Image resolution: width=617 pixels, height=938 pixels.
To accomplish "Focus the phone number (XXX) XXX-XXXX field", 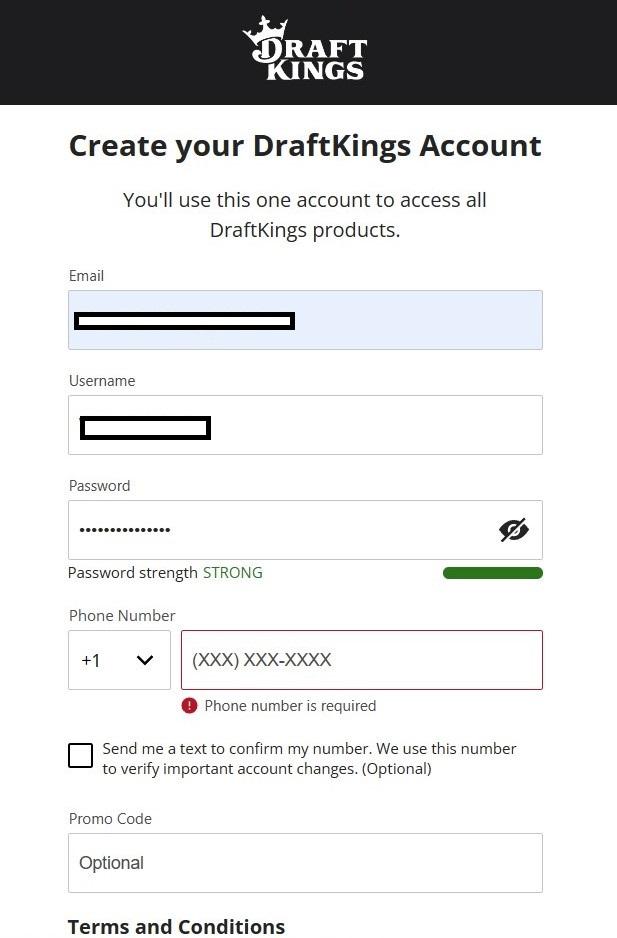I will click(x=361, y=660).
